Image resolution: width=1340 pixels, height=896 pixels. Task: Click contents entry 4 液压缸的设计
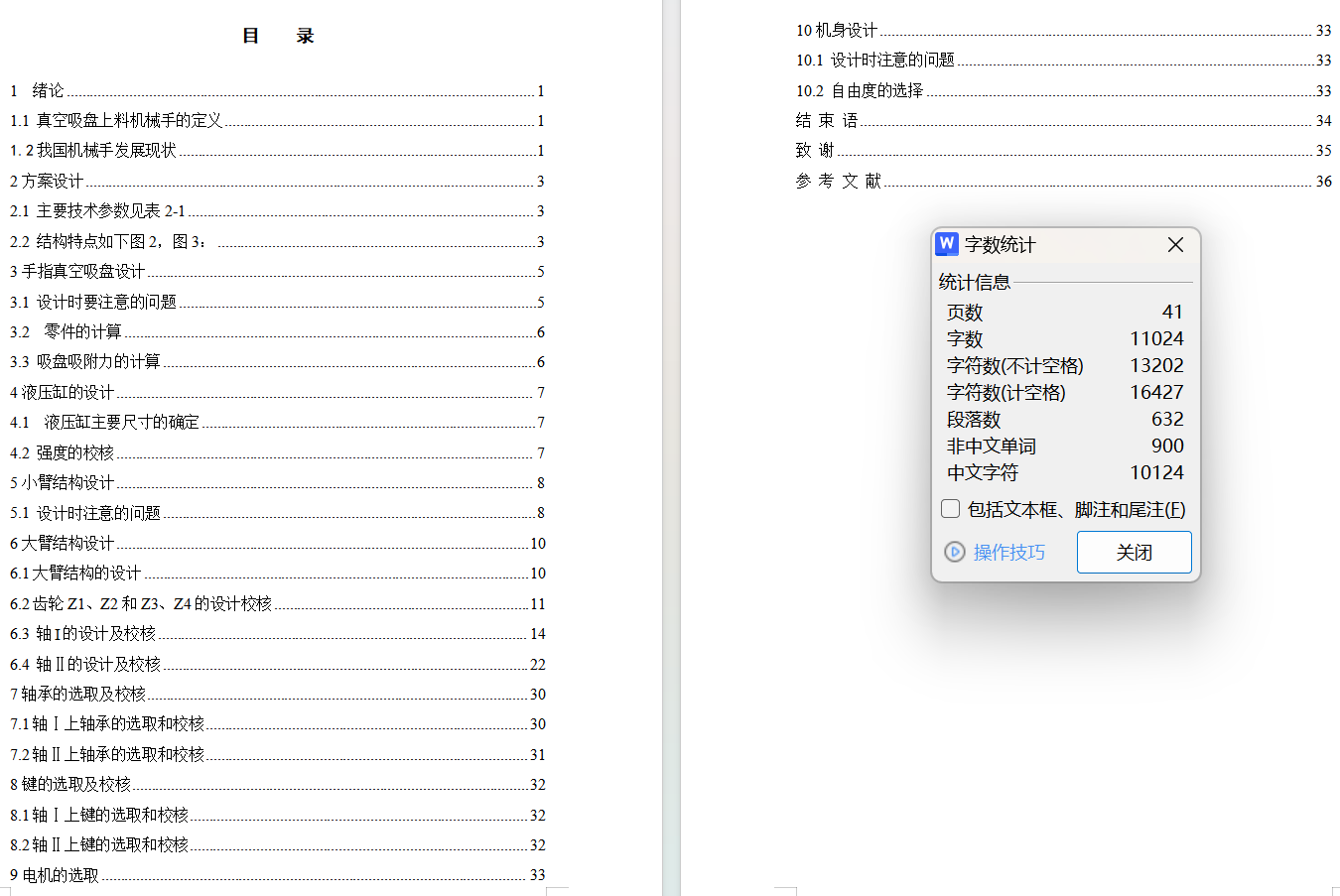click(x=277, y=392)
